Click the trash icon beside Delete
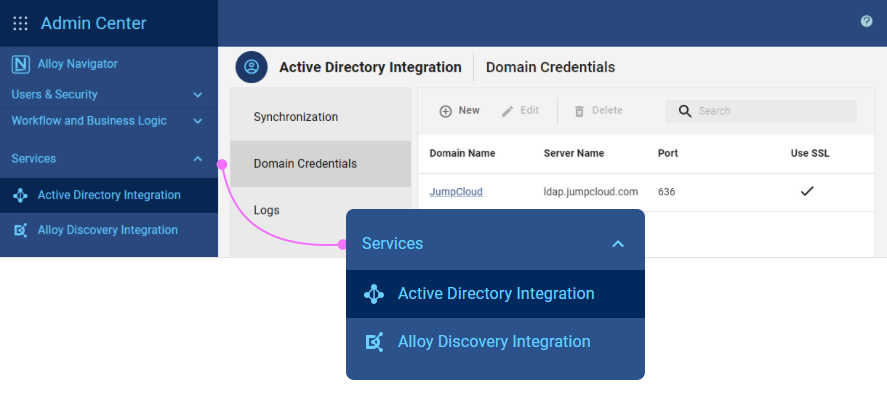Viewport: 887px width, 397px height. [x=579, y=111]
